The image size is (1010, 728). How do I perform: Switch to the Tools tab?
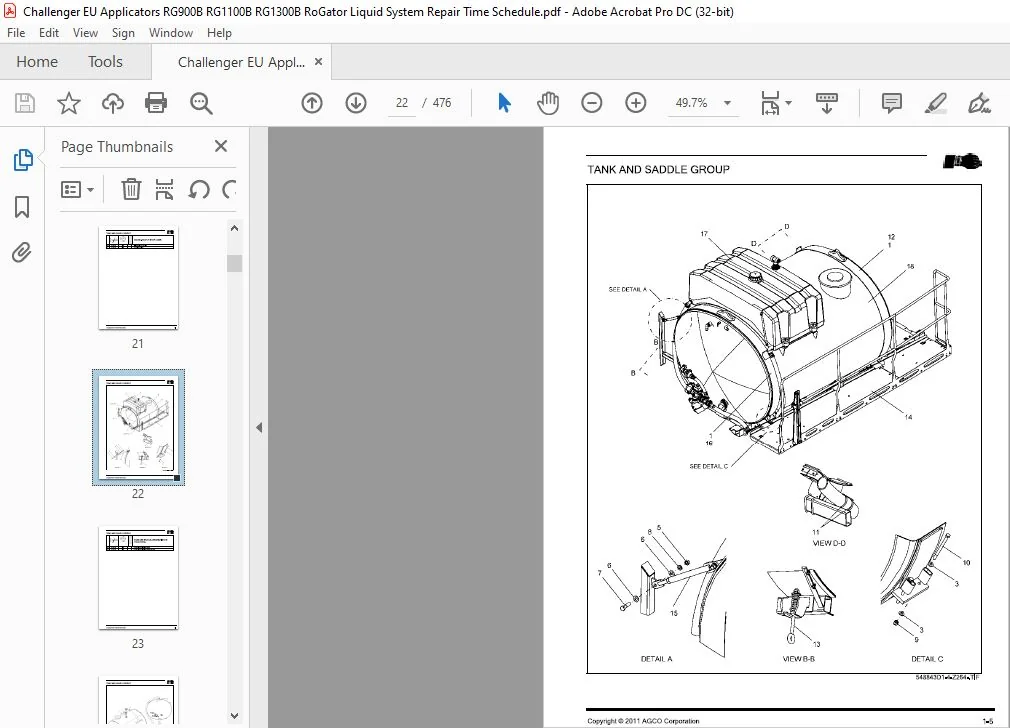105,62
